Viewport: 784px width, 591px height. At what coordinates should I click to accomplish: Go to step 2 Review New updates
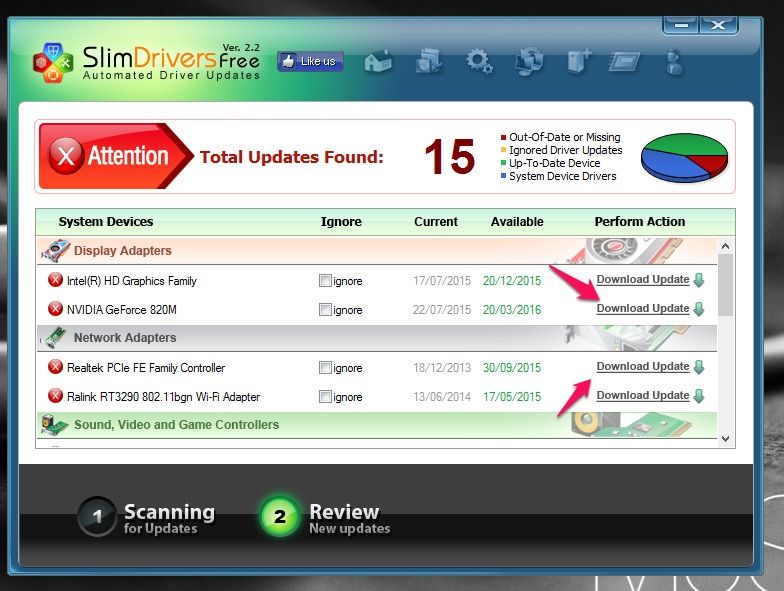[325, 516]
